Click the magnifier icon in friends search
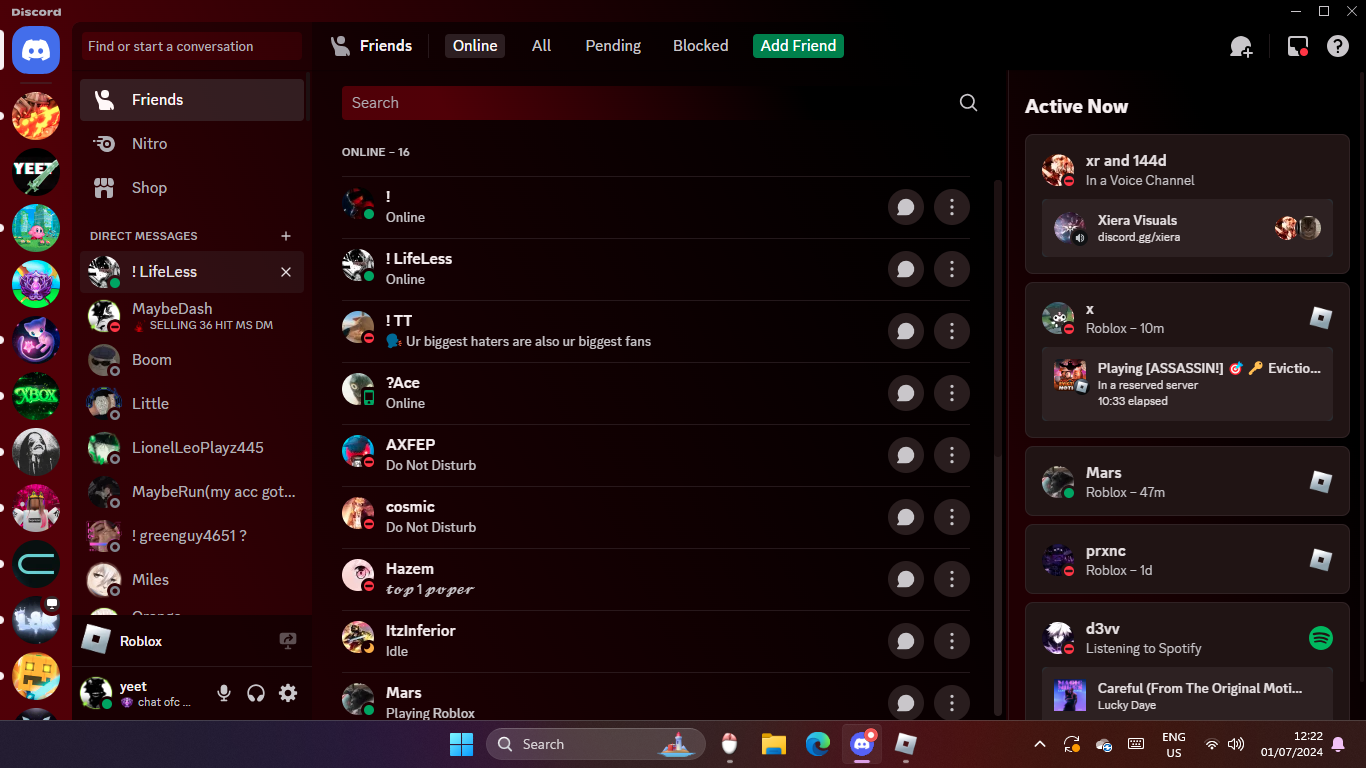The image size is (1366, 768). (968, 103)
